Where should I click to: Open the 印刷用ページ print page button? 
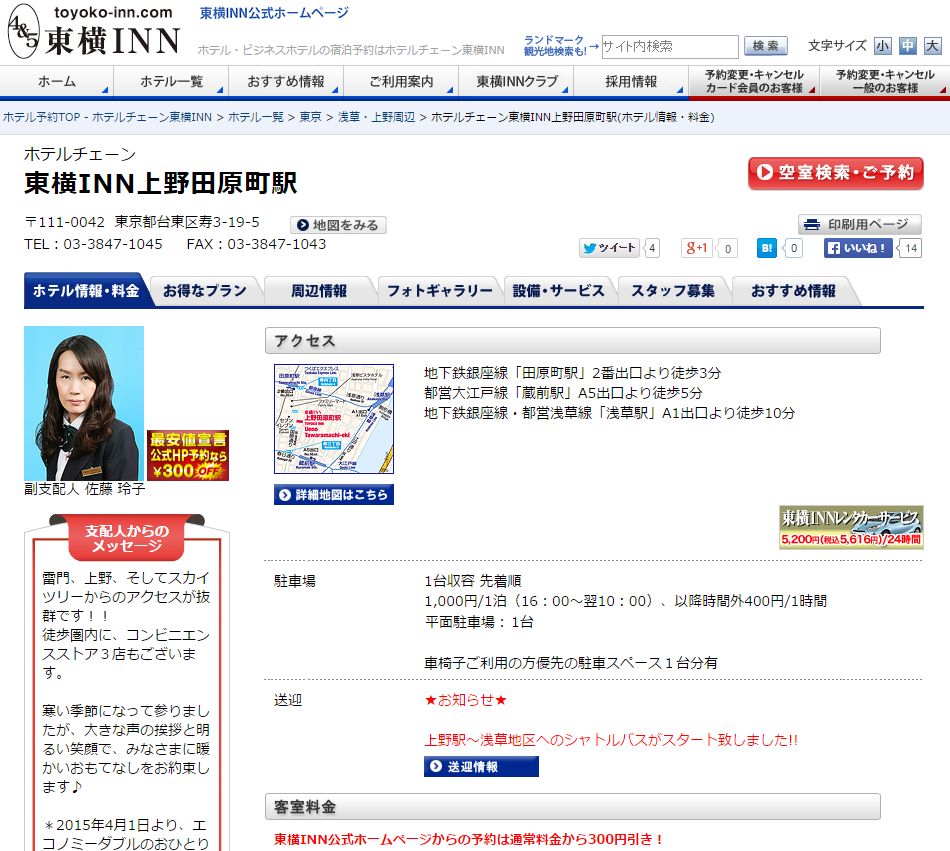point(860,225)
